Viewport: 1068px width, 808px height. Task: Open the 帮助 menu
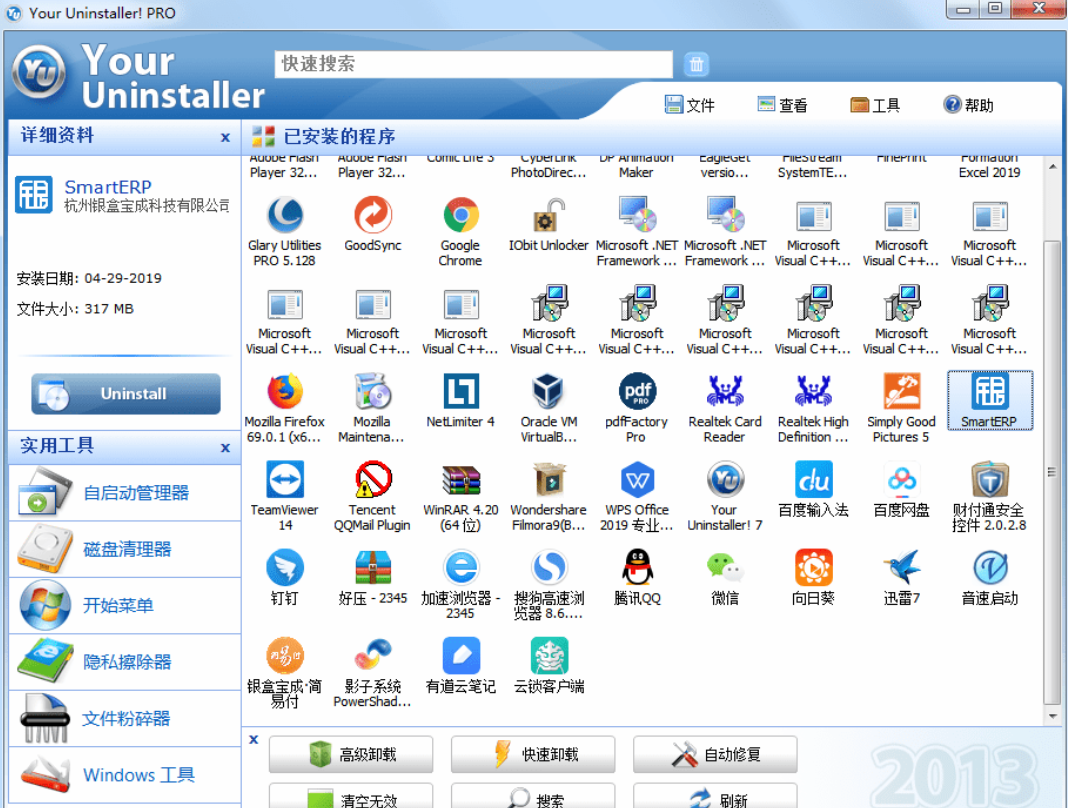[x=968, y=105]
